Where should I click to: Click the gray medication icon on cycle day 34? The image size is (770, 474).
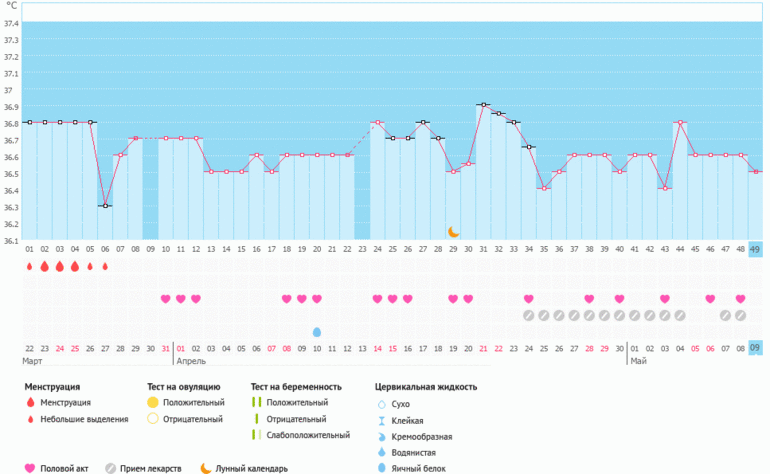pyautogui.click(x=529, y=315)
